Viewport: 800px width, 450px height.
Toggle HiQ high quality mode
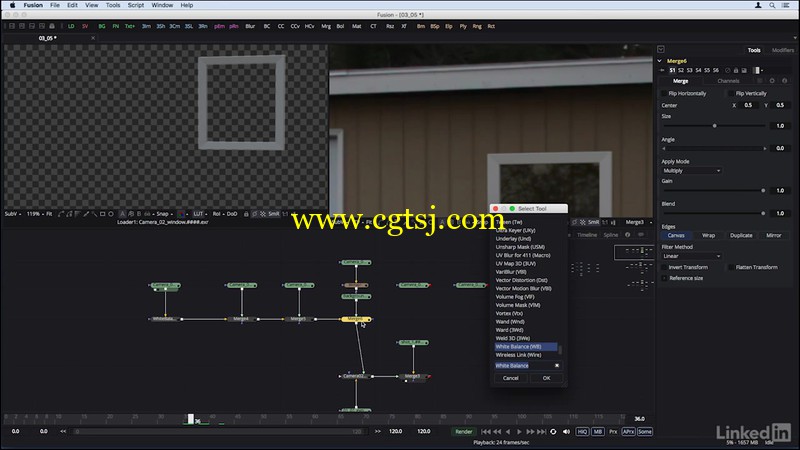(582, 432)
